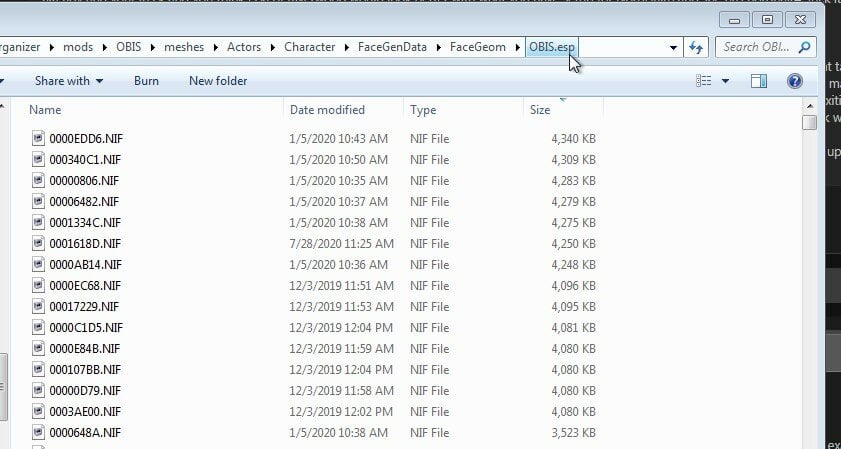The height and width of the screenshot is (449, 841).
Task: Sort files by the Name column
Action: (x=45, y=110)
